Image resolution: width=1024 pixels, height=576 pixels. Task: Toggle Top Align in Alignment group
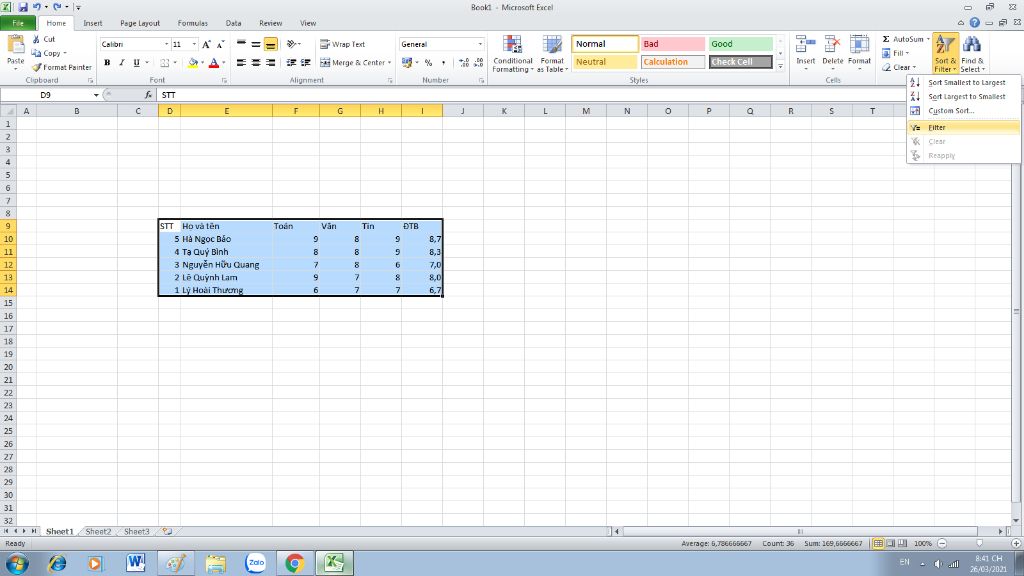click(x=242, y=44)
